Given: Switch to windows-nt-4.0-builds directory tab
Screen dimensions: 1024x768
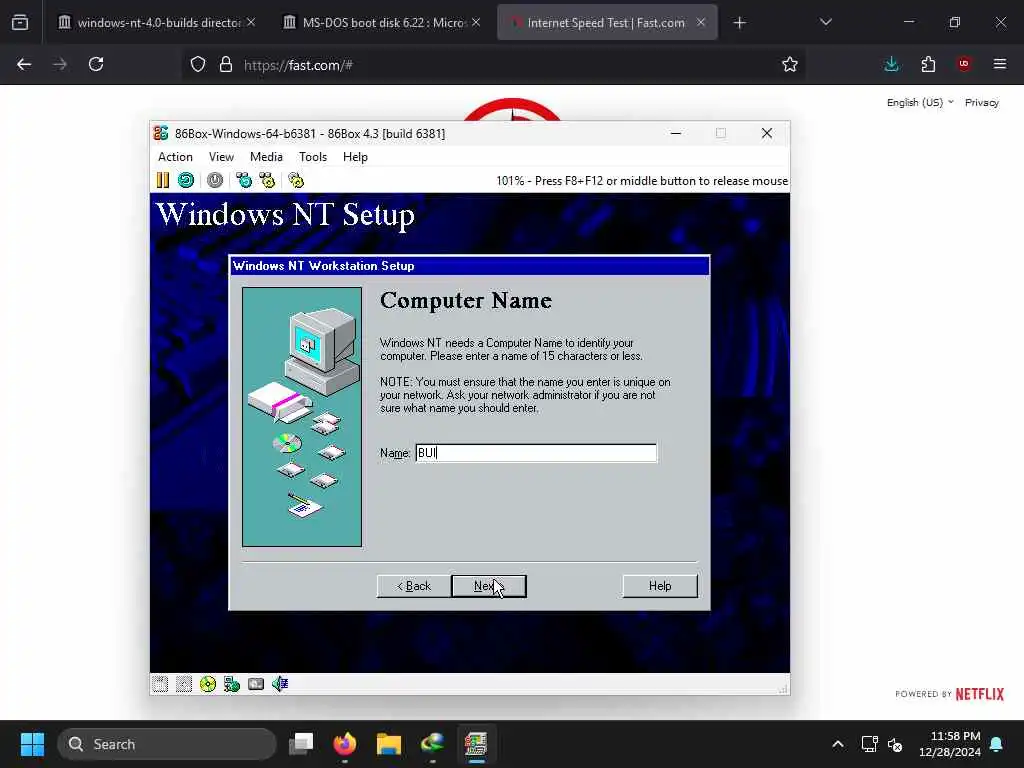Looking at the screenshot, I should [157, 23].
